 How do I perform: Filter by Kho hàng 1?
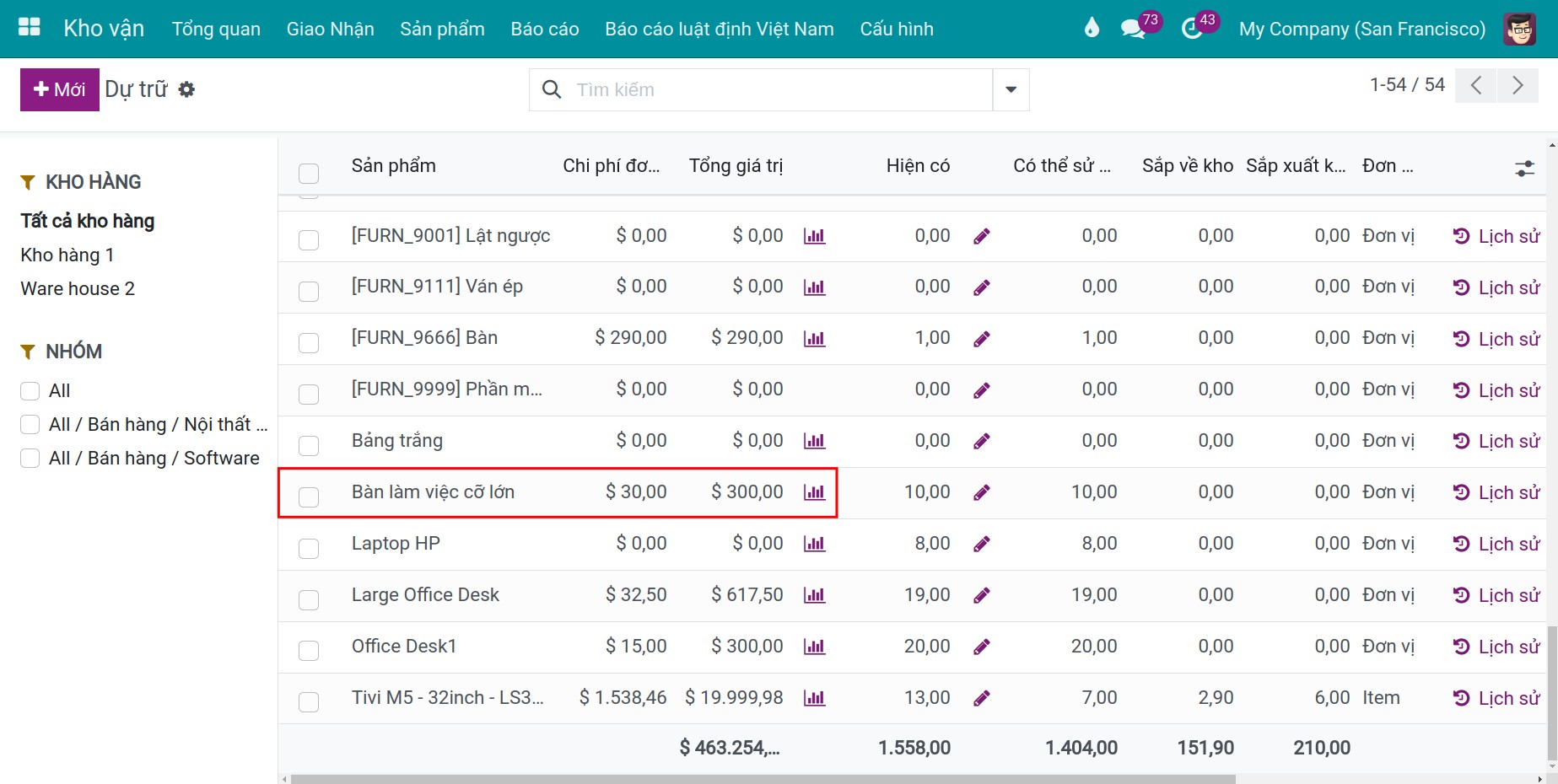pos(67,255)
